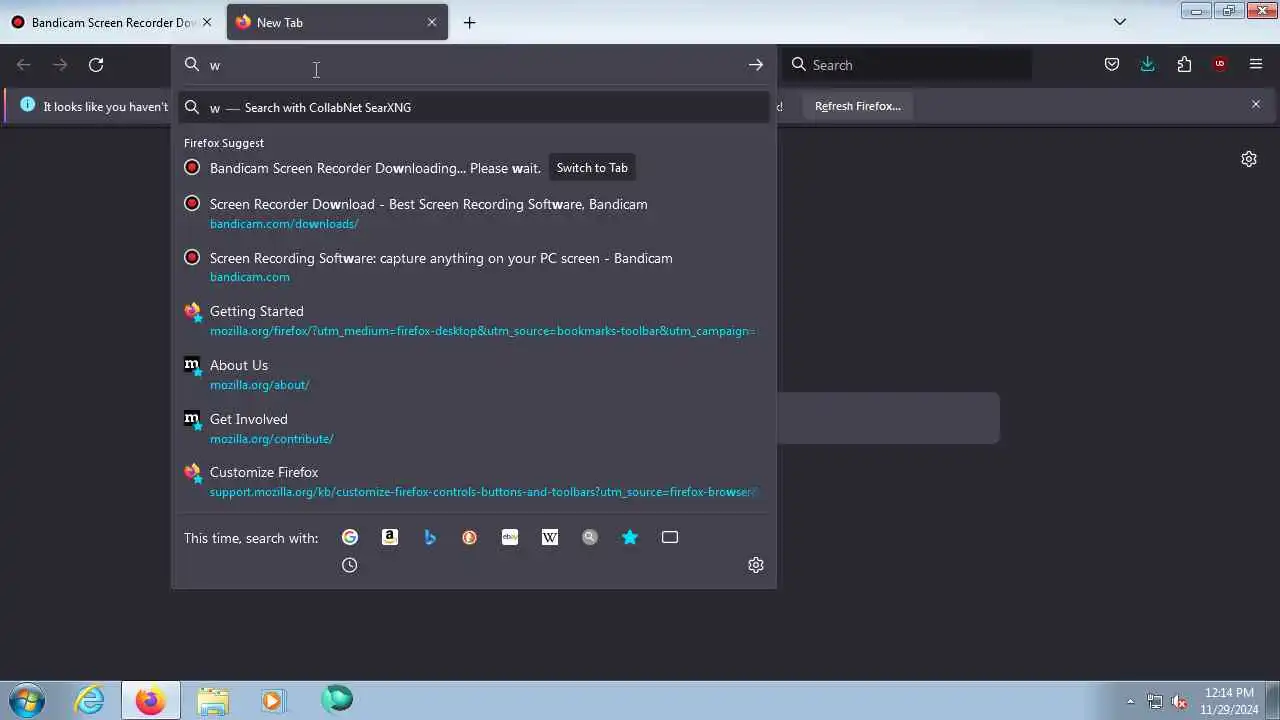Close the Bandicam Screen Recorder tab
The width and height of the screenshot is (1280, 720).
coord(207,22)
